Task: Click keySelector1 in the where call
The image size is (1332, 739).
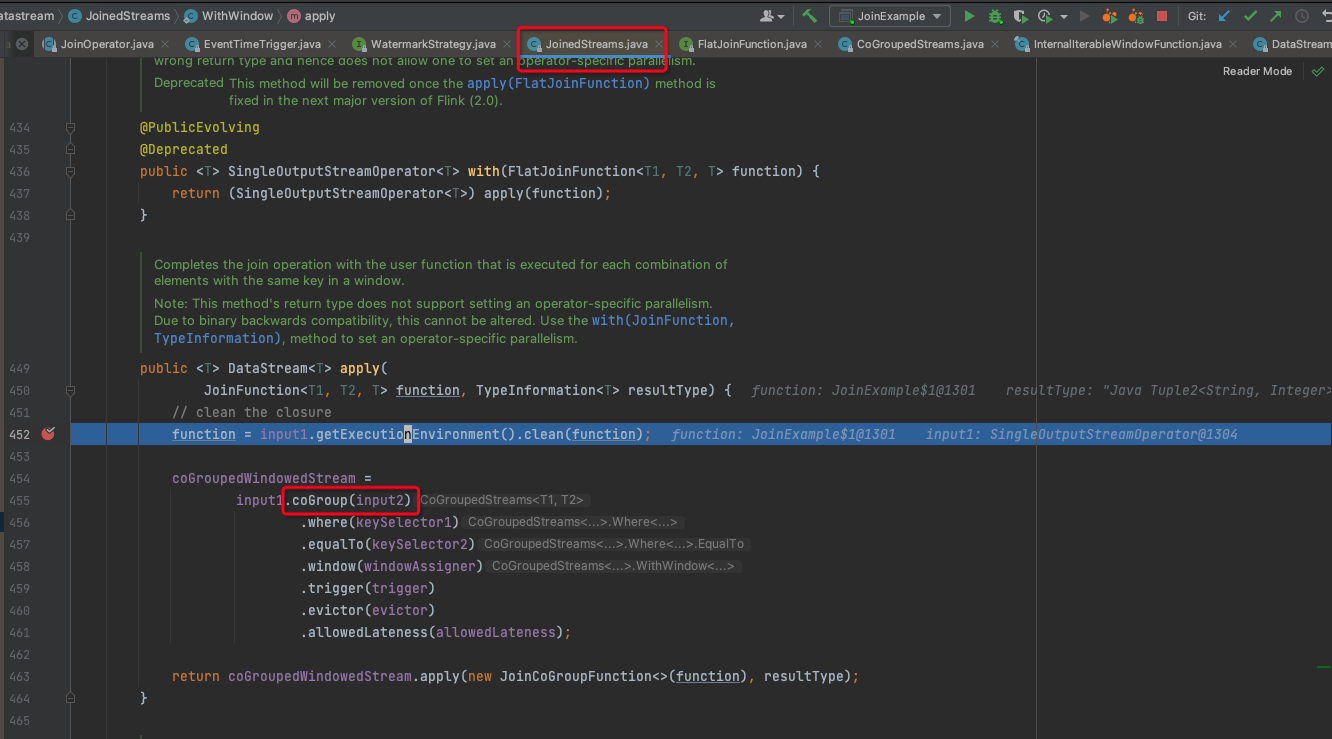Action: coord(404,522)
